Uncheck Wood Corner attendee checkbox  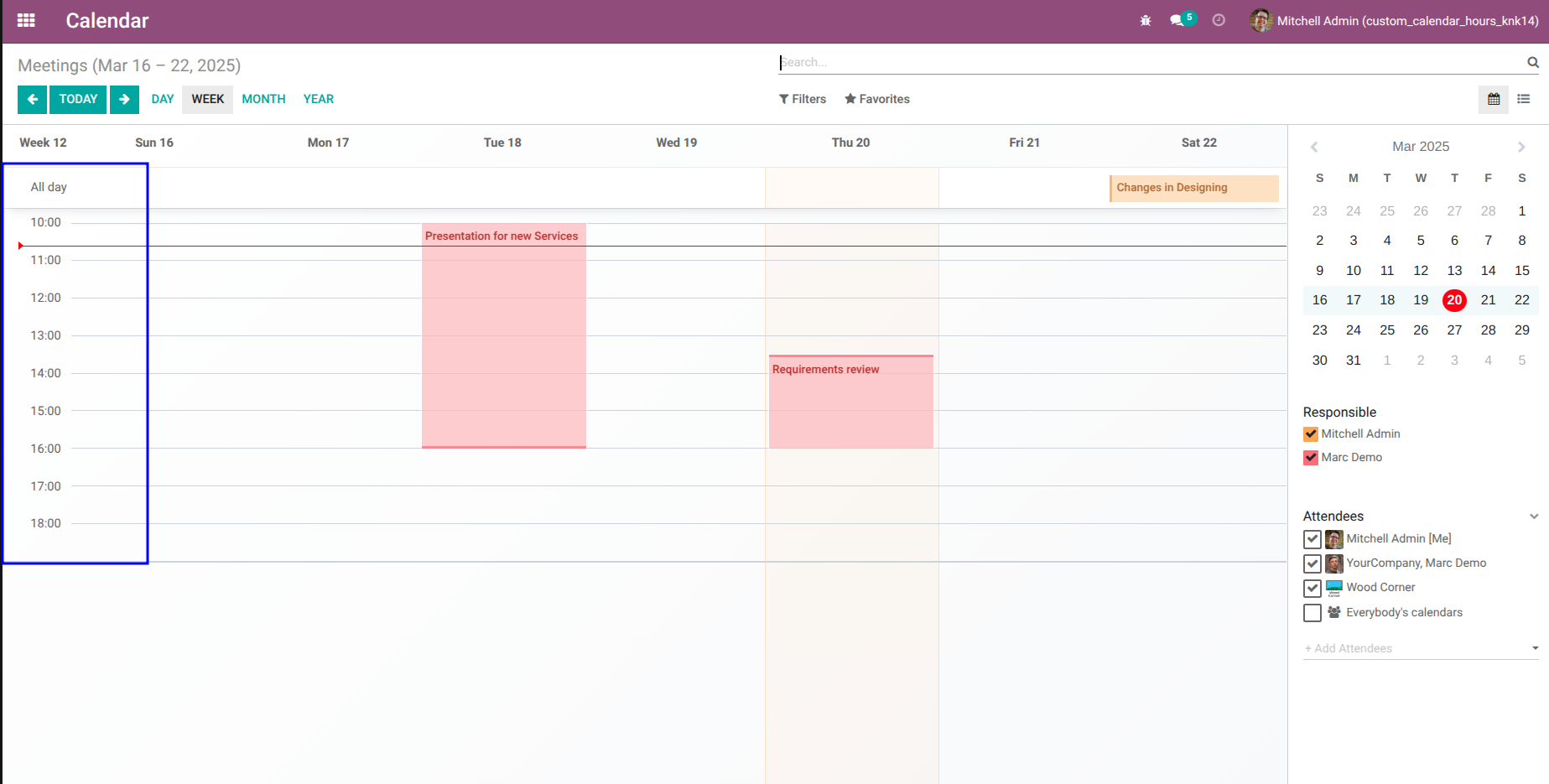1312,588
